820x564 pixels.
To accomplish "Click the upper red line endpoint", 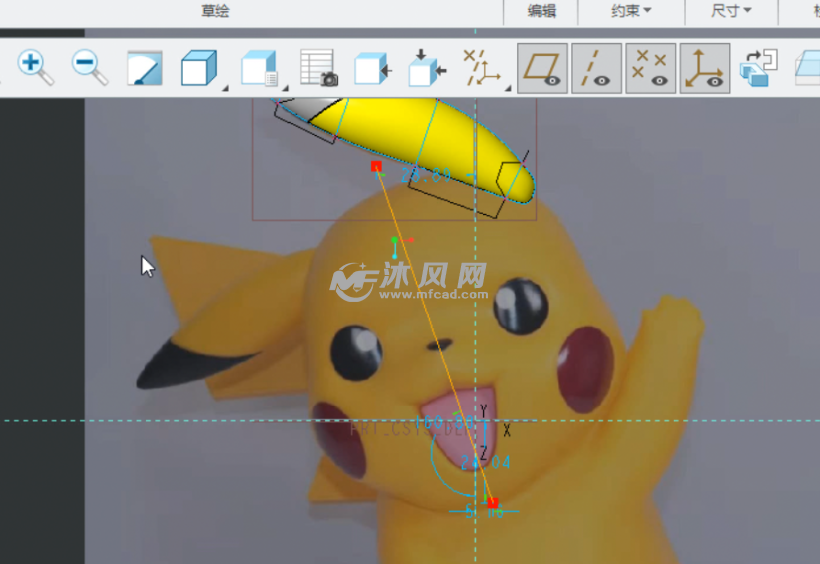I will coord(376,166).
